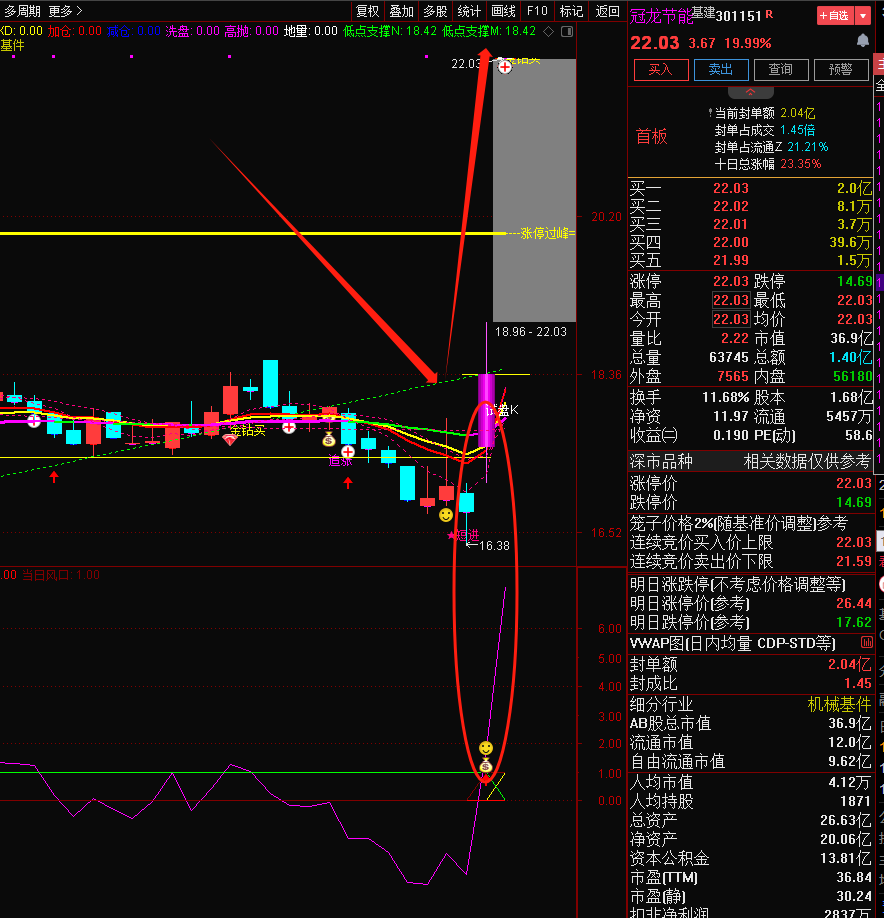Click the 涨停过峰 line label
The image size is (884, 918).
coord(547,234)
